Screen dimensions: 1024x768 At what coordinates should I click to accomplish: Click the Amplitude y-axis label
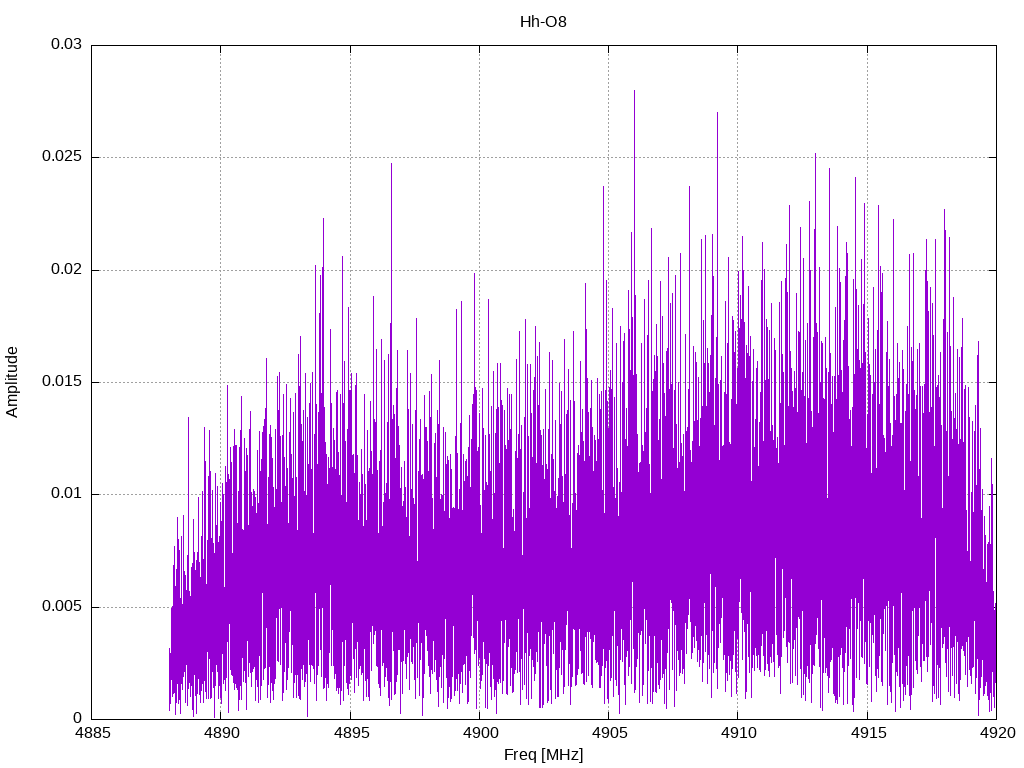pos(12,382)
